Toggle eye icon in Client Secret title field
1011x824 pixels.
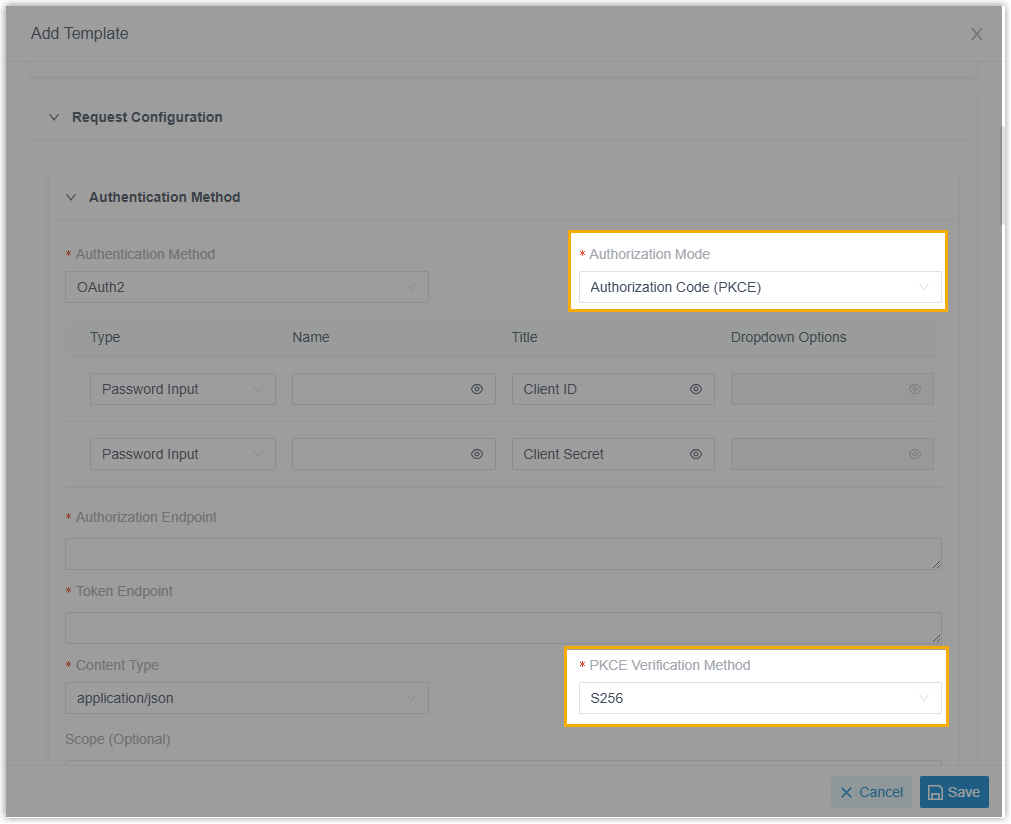pos(696,454)
